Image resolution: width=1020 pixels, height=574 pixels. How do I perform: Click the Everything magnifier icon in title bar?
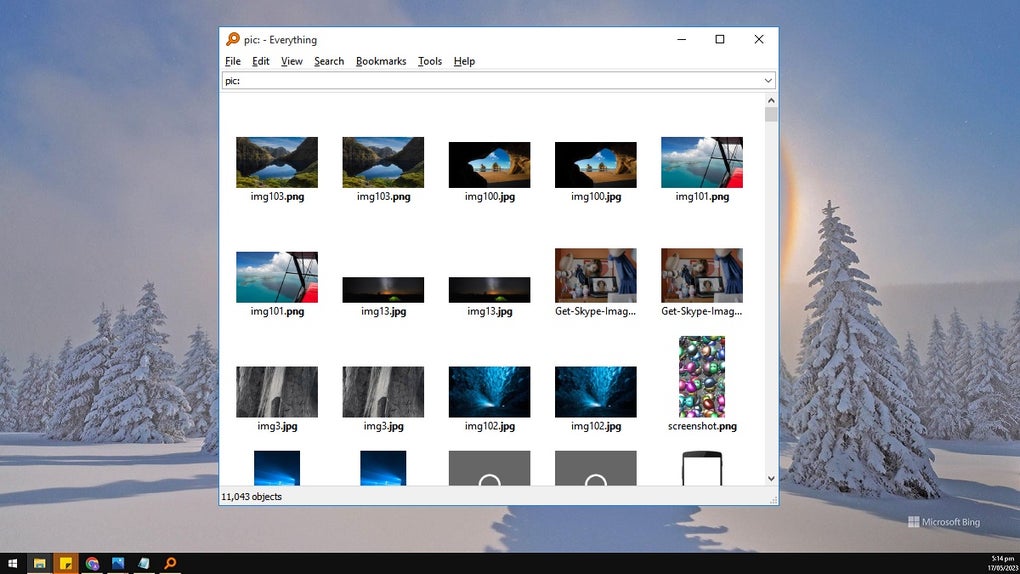pos(233,40)
